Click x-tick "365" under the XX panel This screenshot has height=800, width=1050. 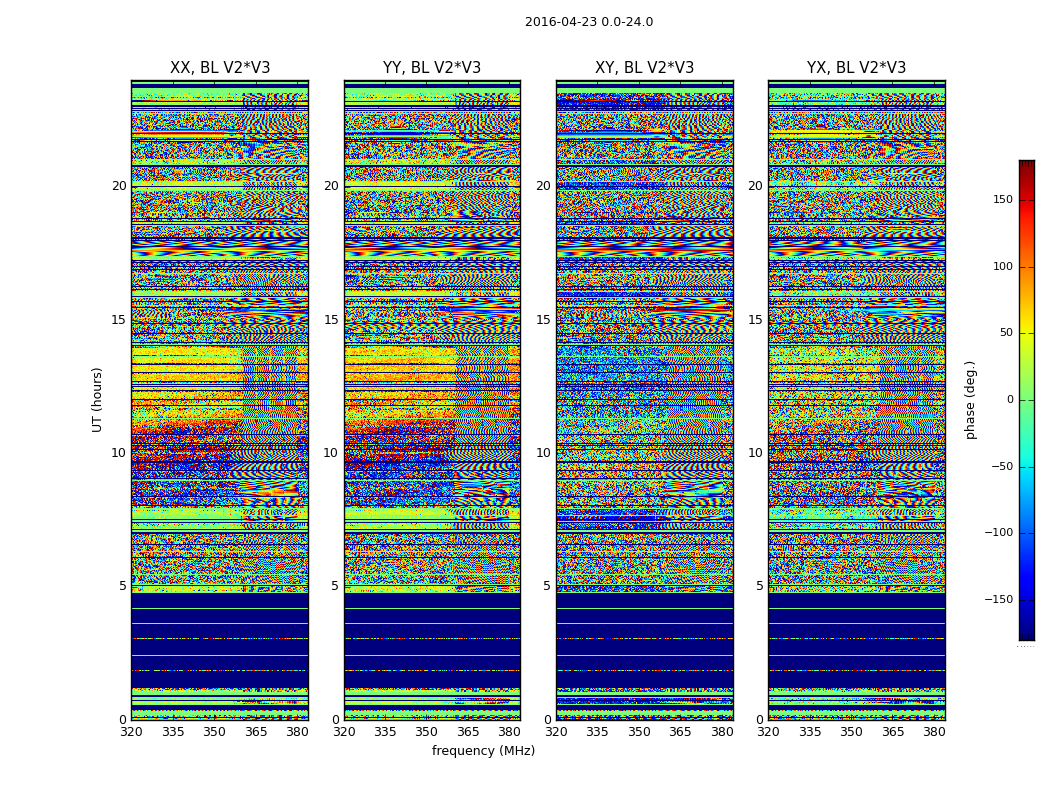pyautogui.click(x=256, y=732)
